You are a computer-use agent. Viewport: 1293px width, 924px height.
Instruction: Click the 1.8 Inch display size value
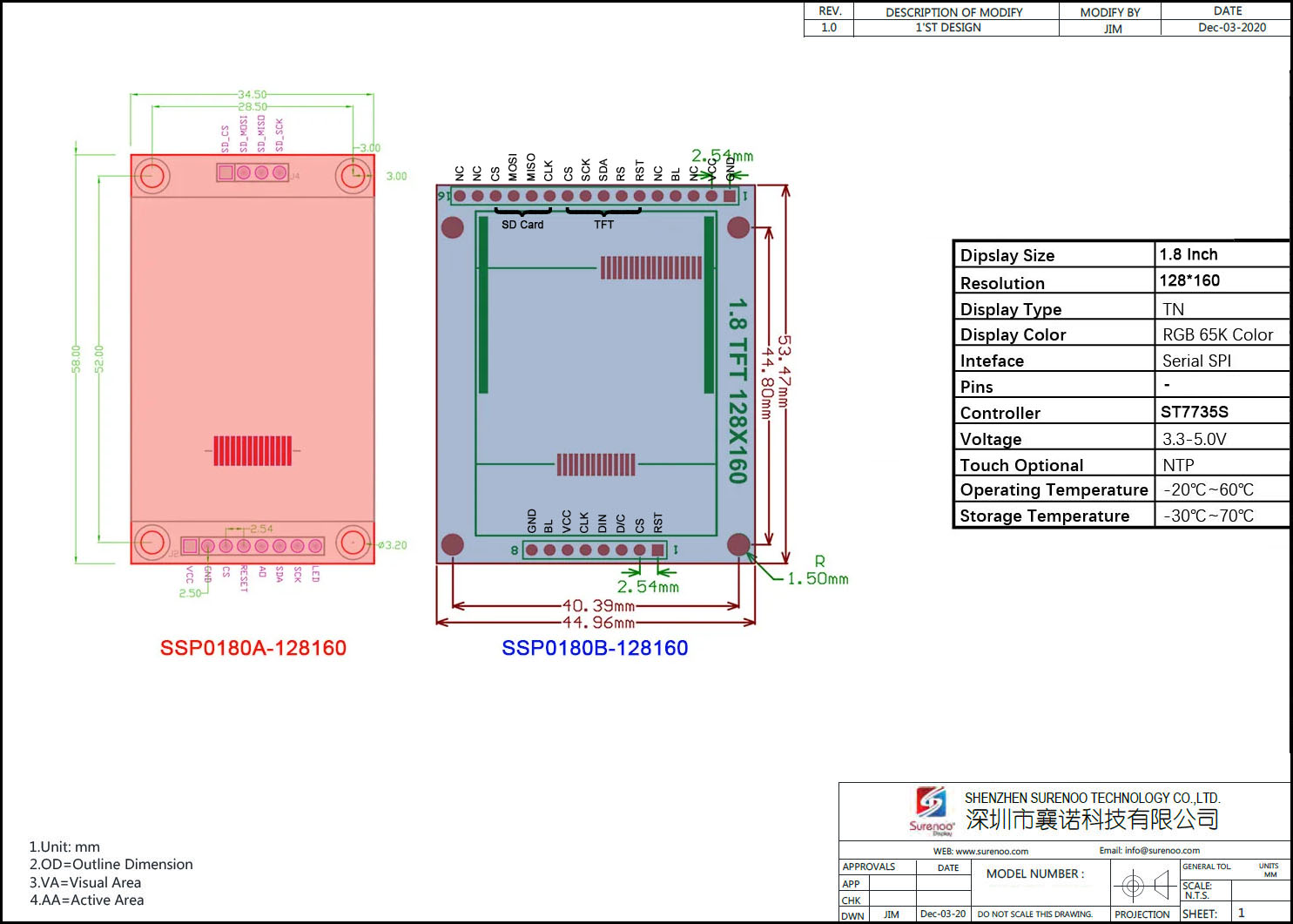1189,254
